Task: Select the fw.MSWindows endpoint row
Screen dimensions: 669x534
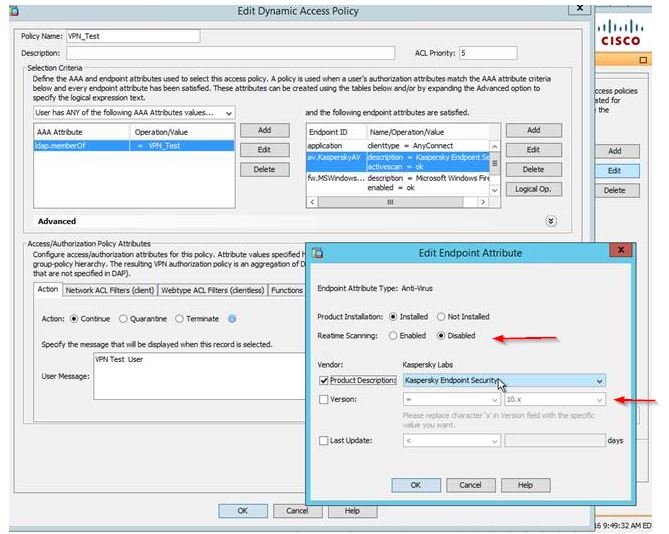Action: point(398,183)
